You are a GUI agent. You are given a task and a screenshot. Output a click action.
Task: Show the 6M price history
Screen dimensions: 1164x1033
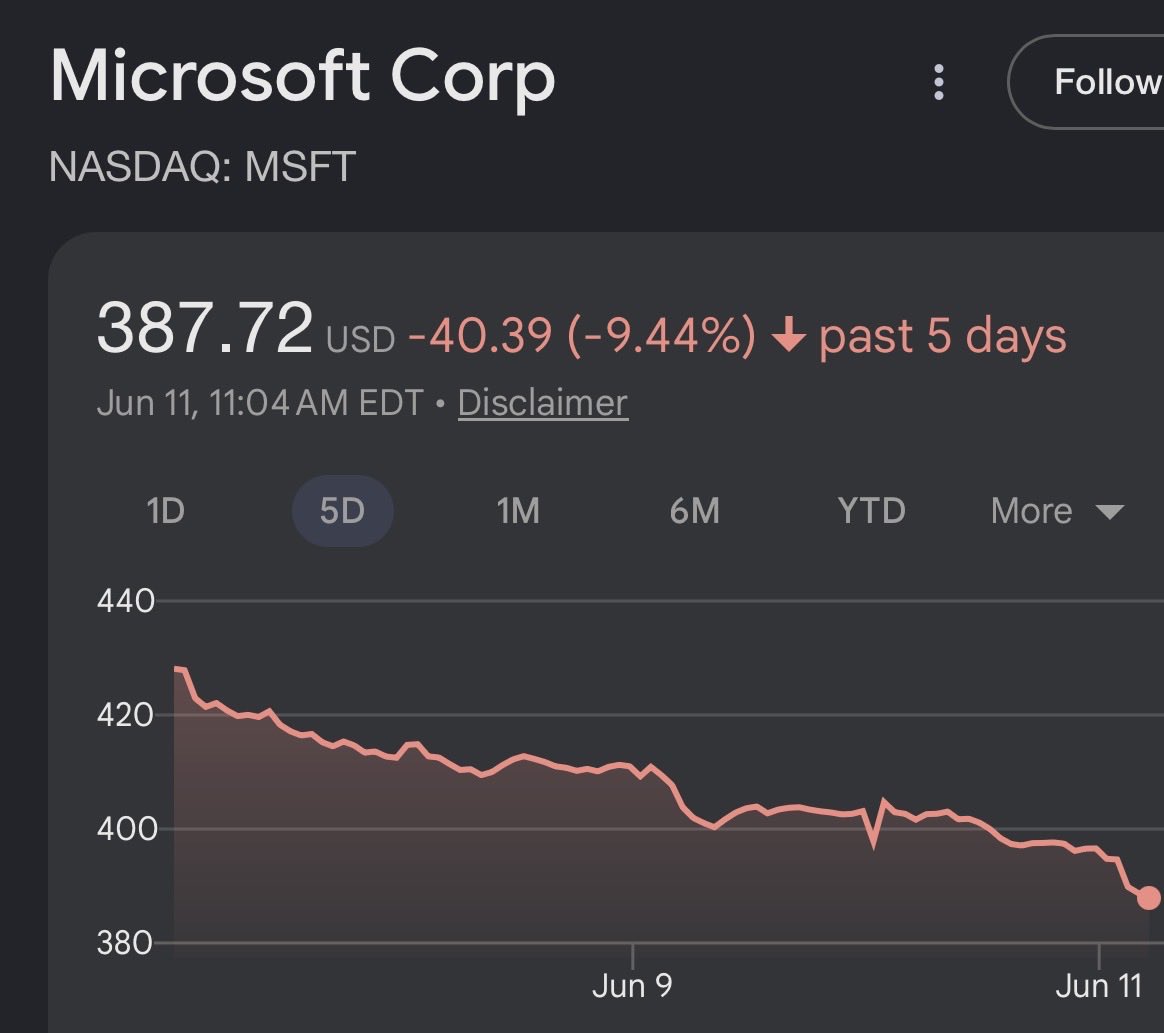click(x=695, y=511)
